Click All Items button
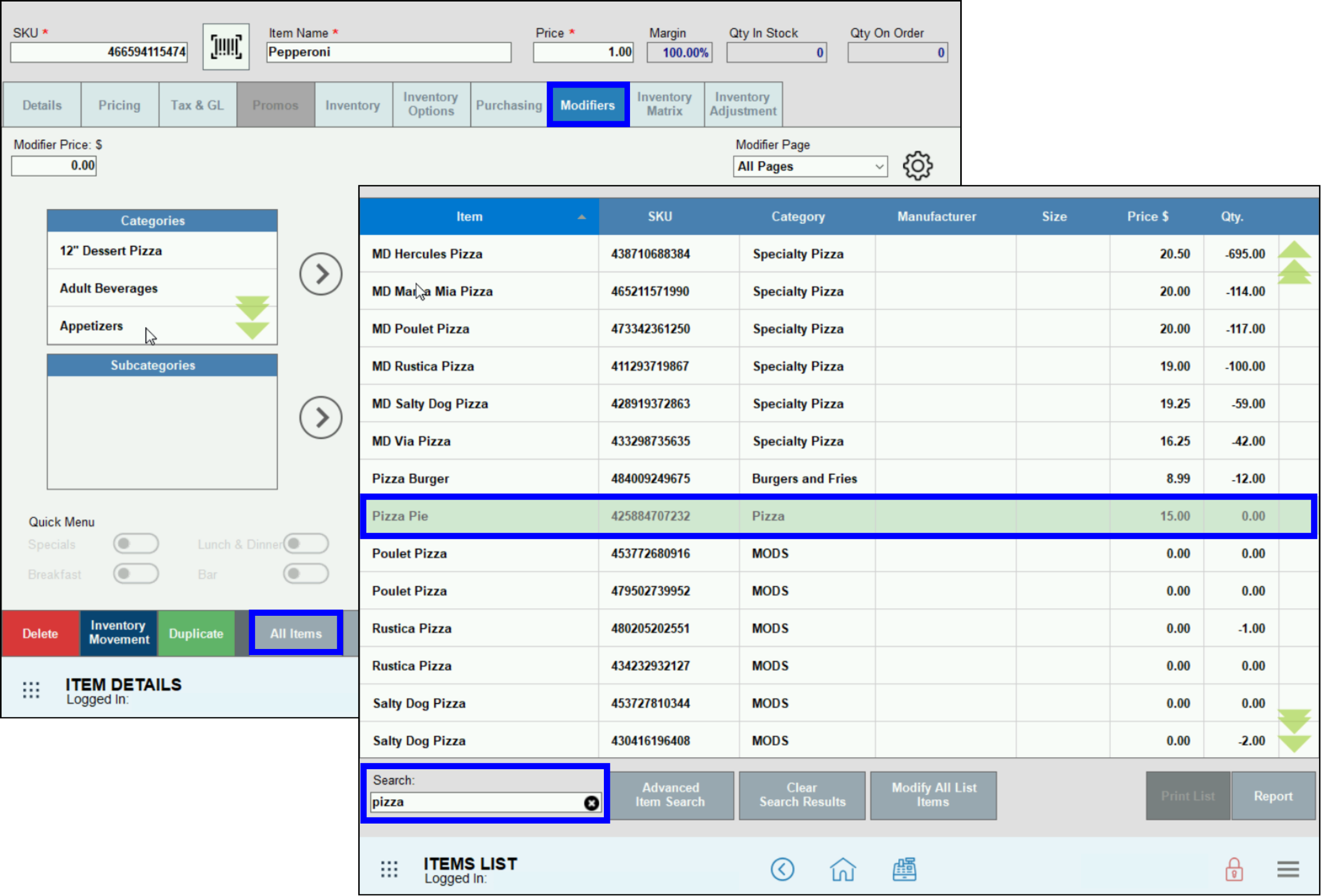Image resolution: width=1321 pixels, height=896 pixels. (295, 633)
